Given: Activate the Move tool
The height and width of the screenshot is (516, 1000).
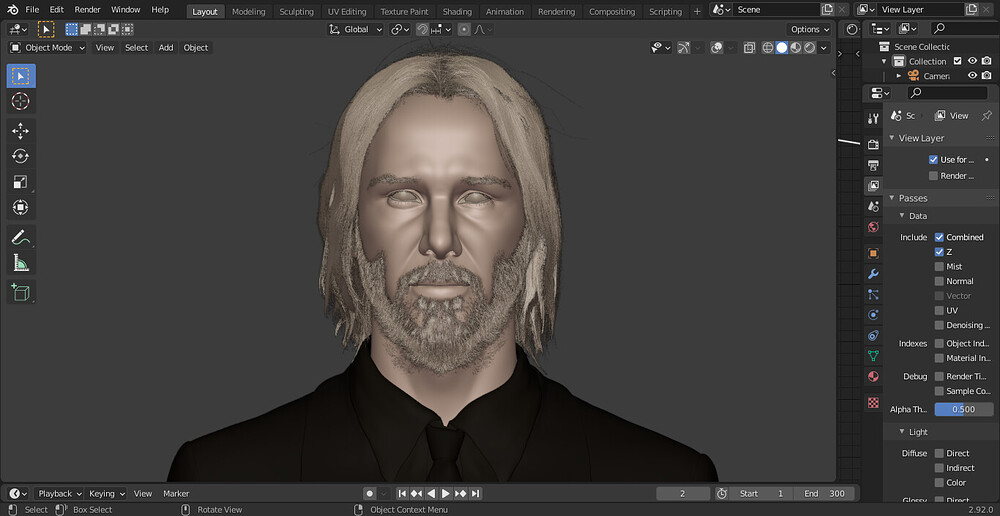Looking at the screenshot, I should 20,130.
